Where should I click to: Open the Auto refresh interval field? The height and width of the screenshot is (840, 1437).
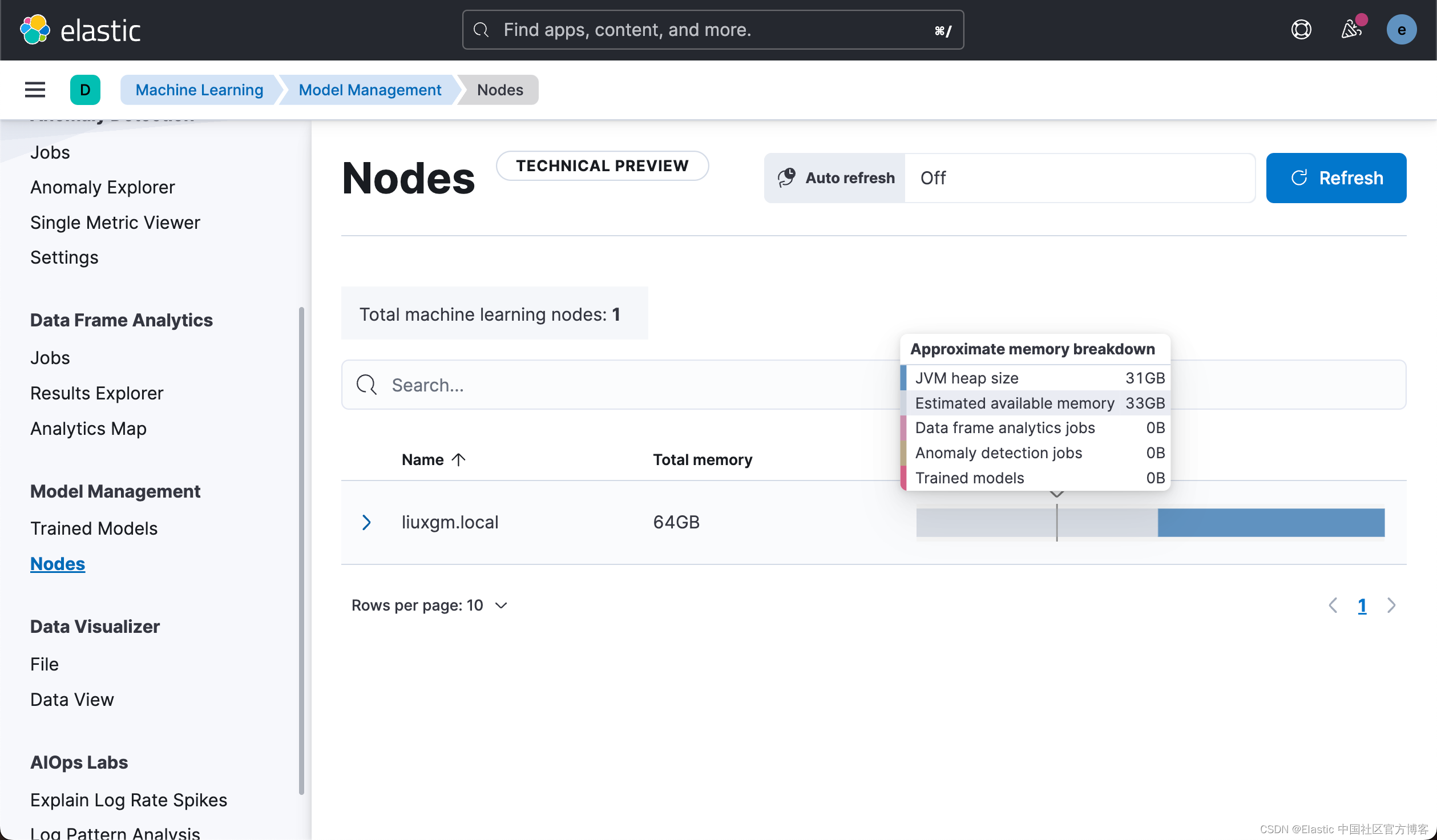(x=1080, y=177)
